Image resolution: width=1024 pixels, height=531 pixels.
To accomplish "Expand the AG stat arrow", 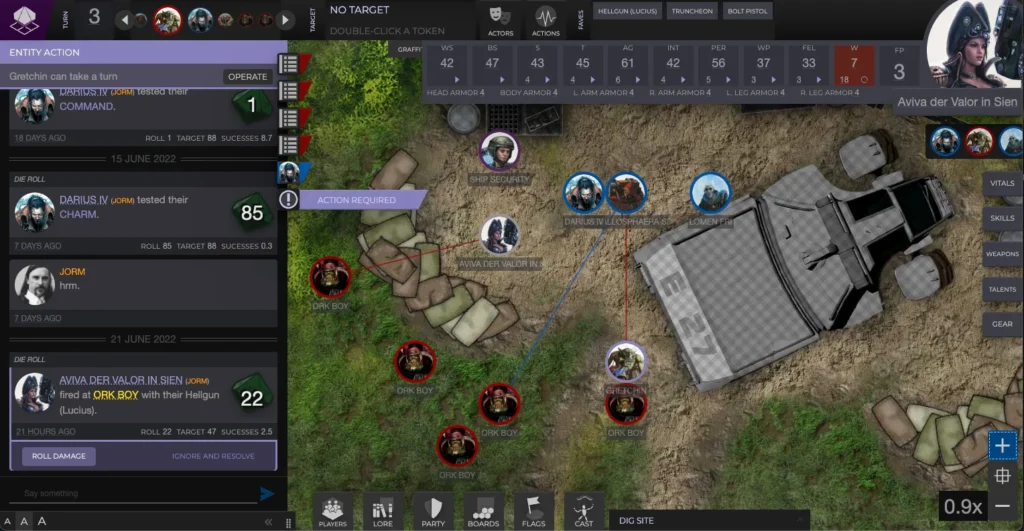I will coord(637,80).
